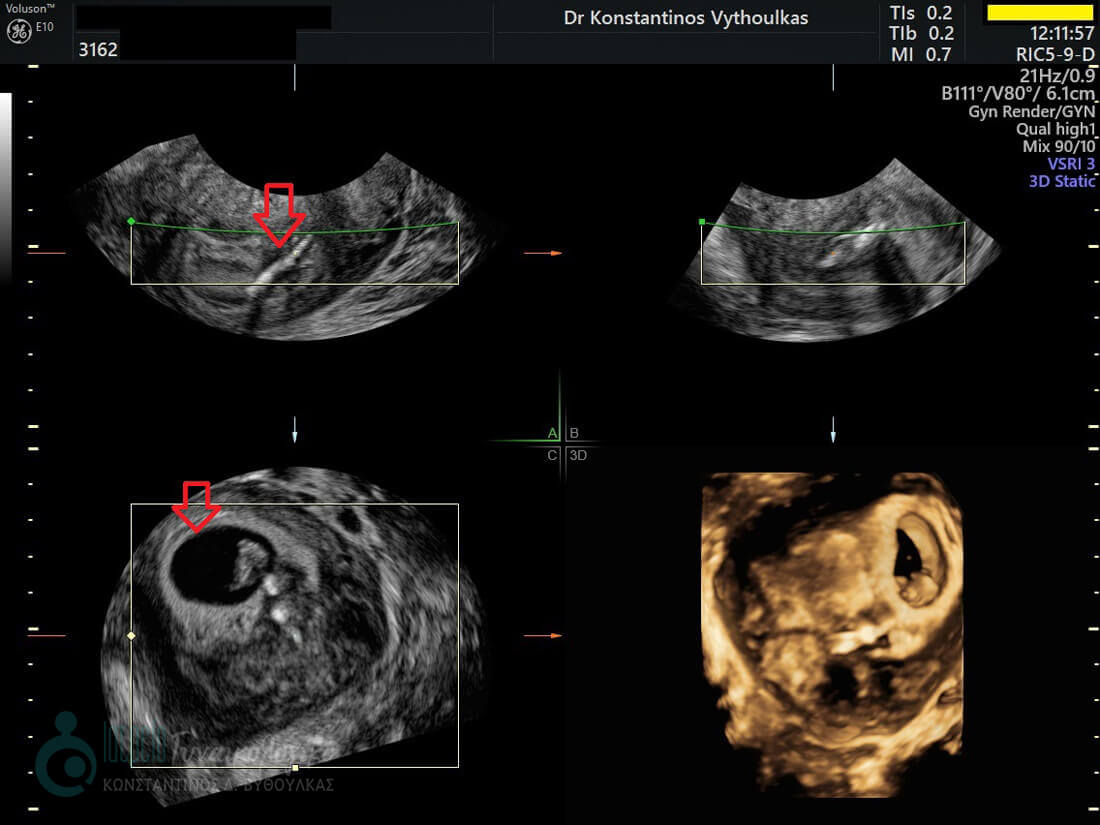Click the green square handle on plane B
This screenshot has width=1100, height=825.
702,221
